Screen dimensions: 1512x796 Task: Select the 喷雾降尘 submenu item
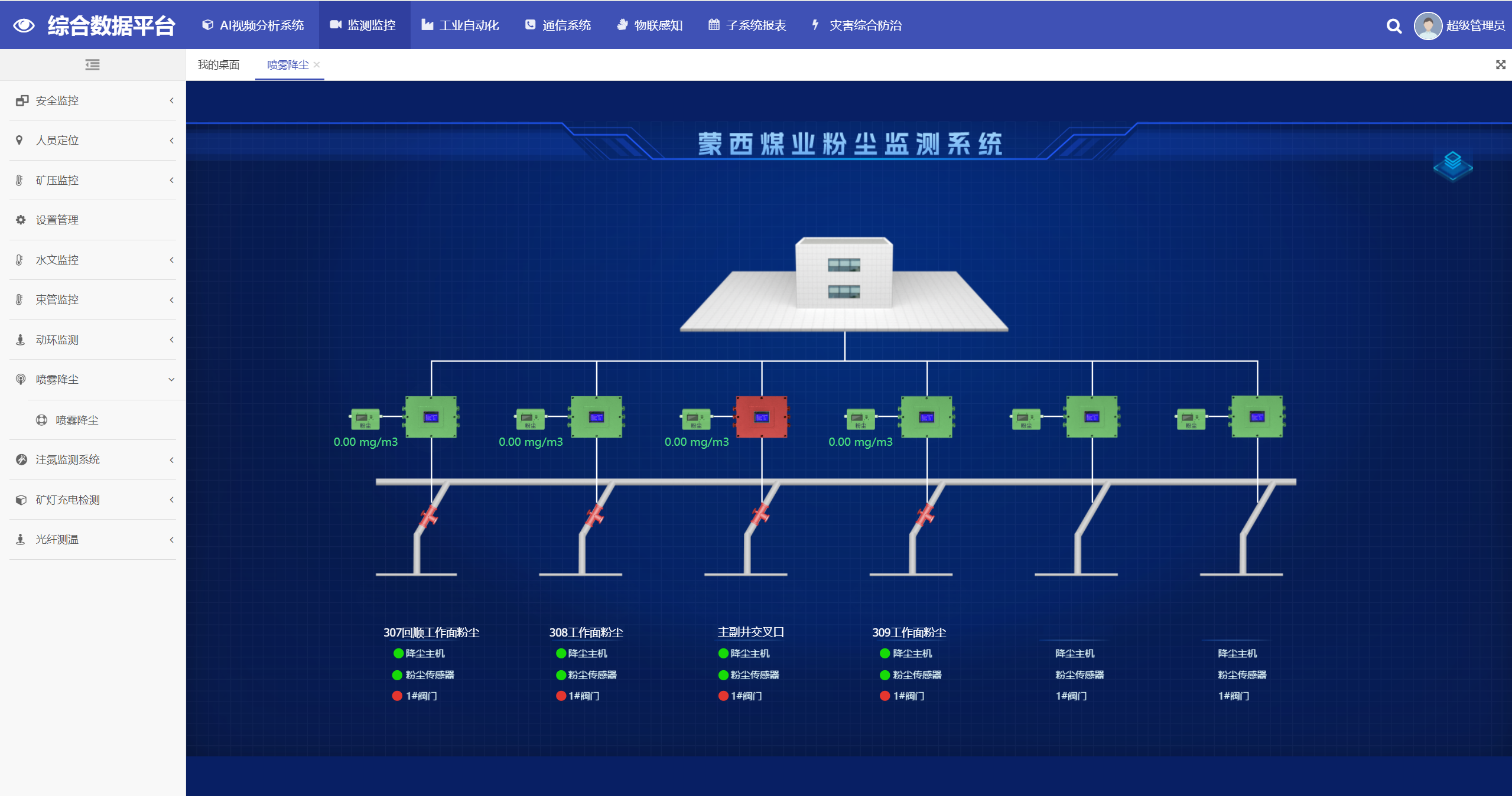pyautogui.click(x=77, y=420)
